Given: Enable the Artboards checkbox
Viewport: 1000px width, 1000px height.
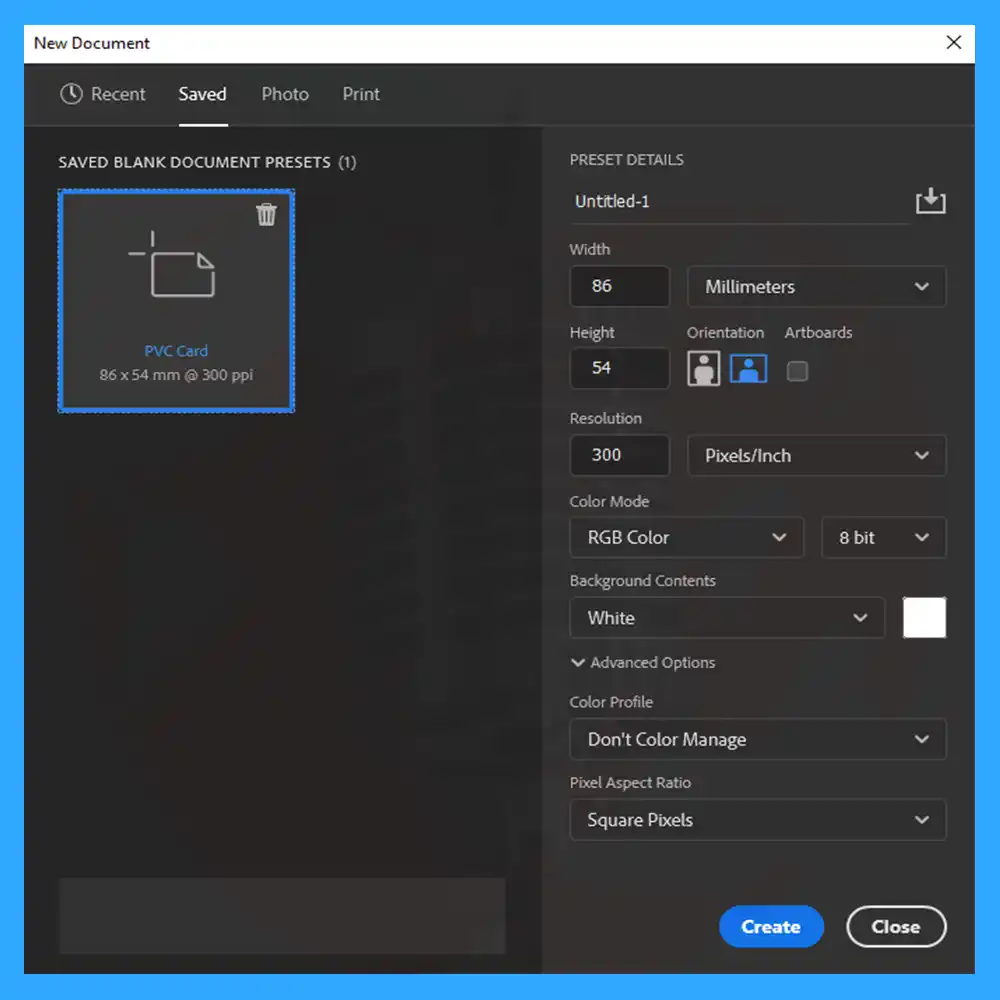Looking at the screenshot, I should point(797,371).
